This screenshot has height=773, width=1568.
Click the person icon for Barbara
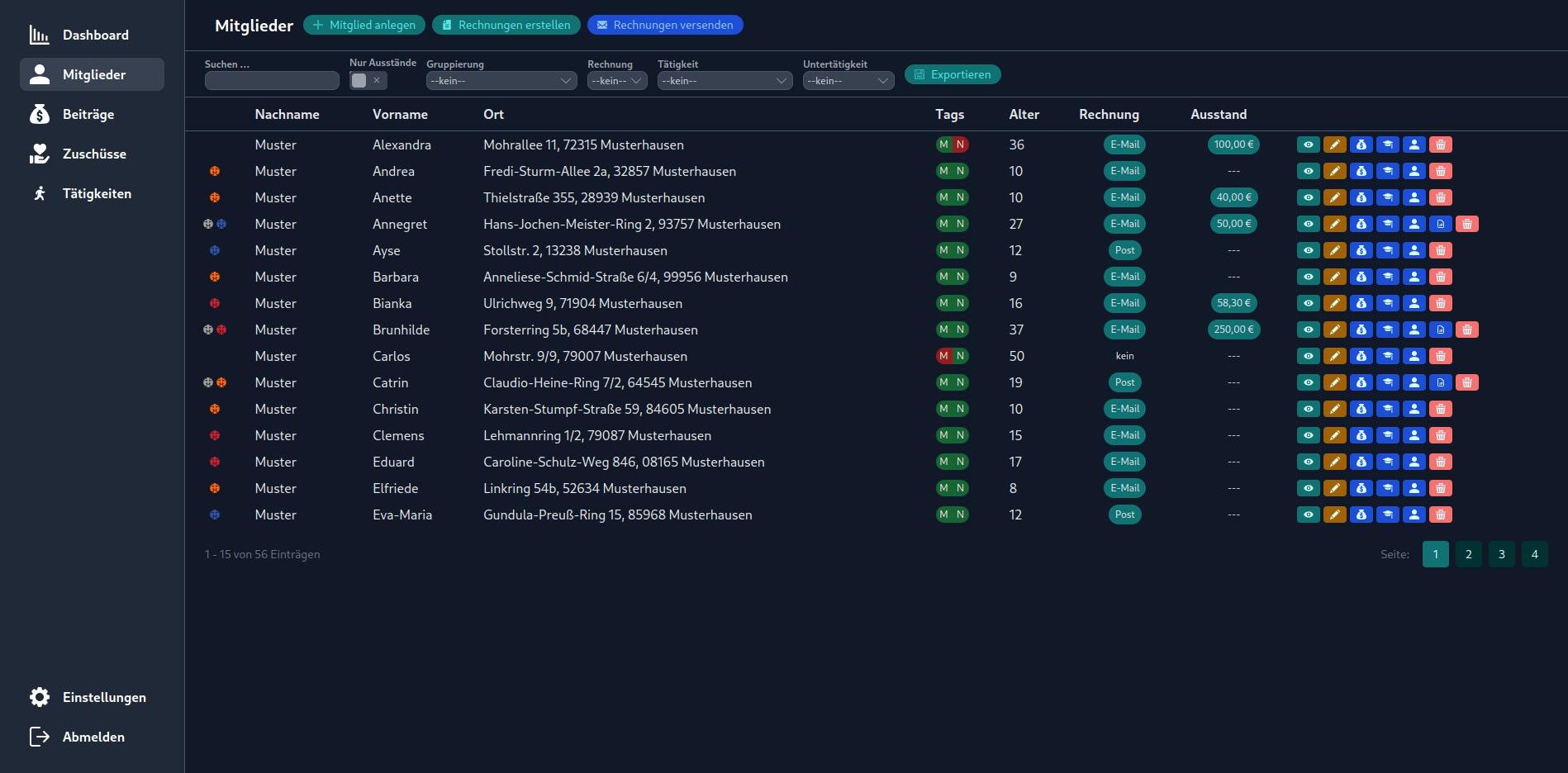click(1414, 277)
